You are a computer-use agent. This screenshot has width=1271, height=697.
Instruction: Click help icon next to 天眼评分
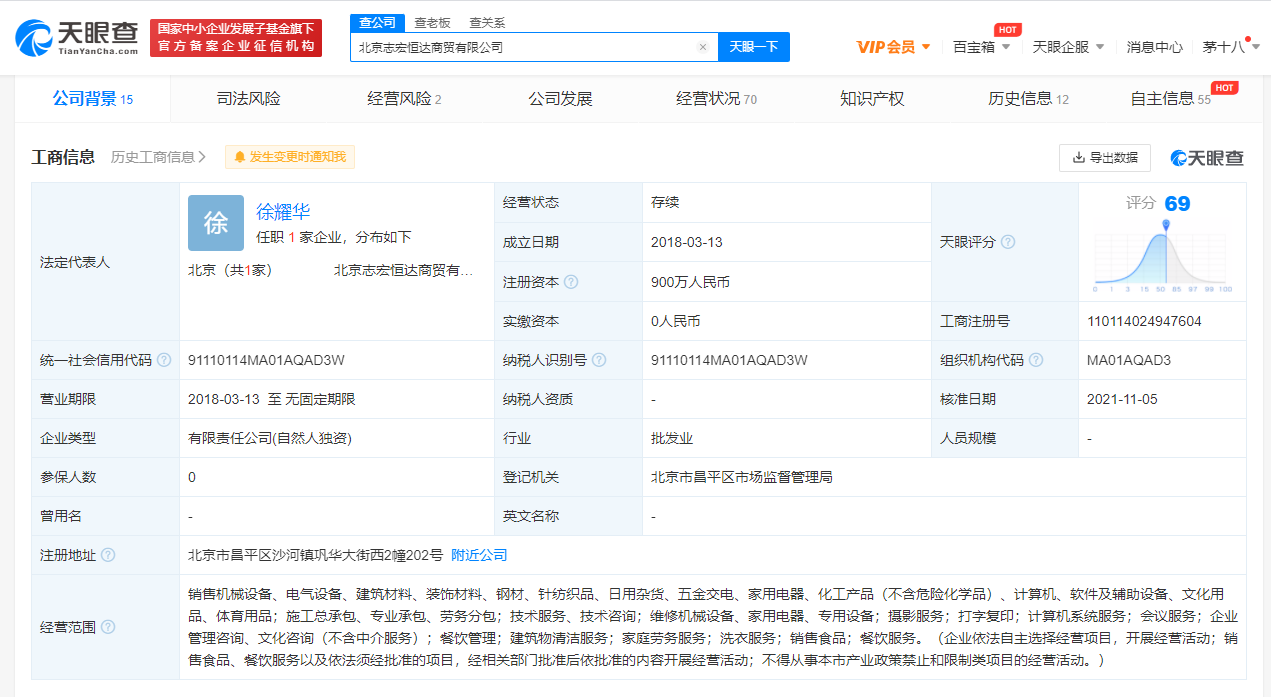[x=1008, y=242]
